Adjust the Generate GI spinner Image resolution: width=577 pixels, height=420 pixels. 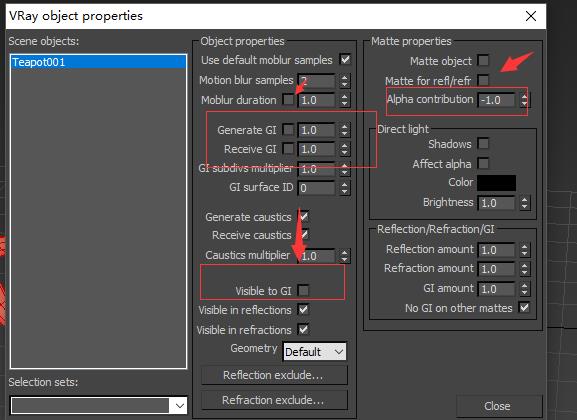[344, 130]
